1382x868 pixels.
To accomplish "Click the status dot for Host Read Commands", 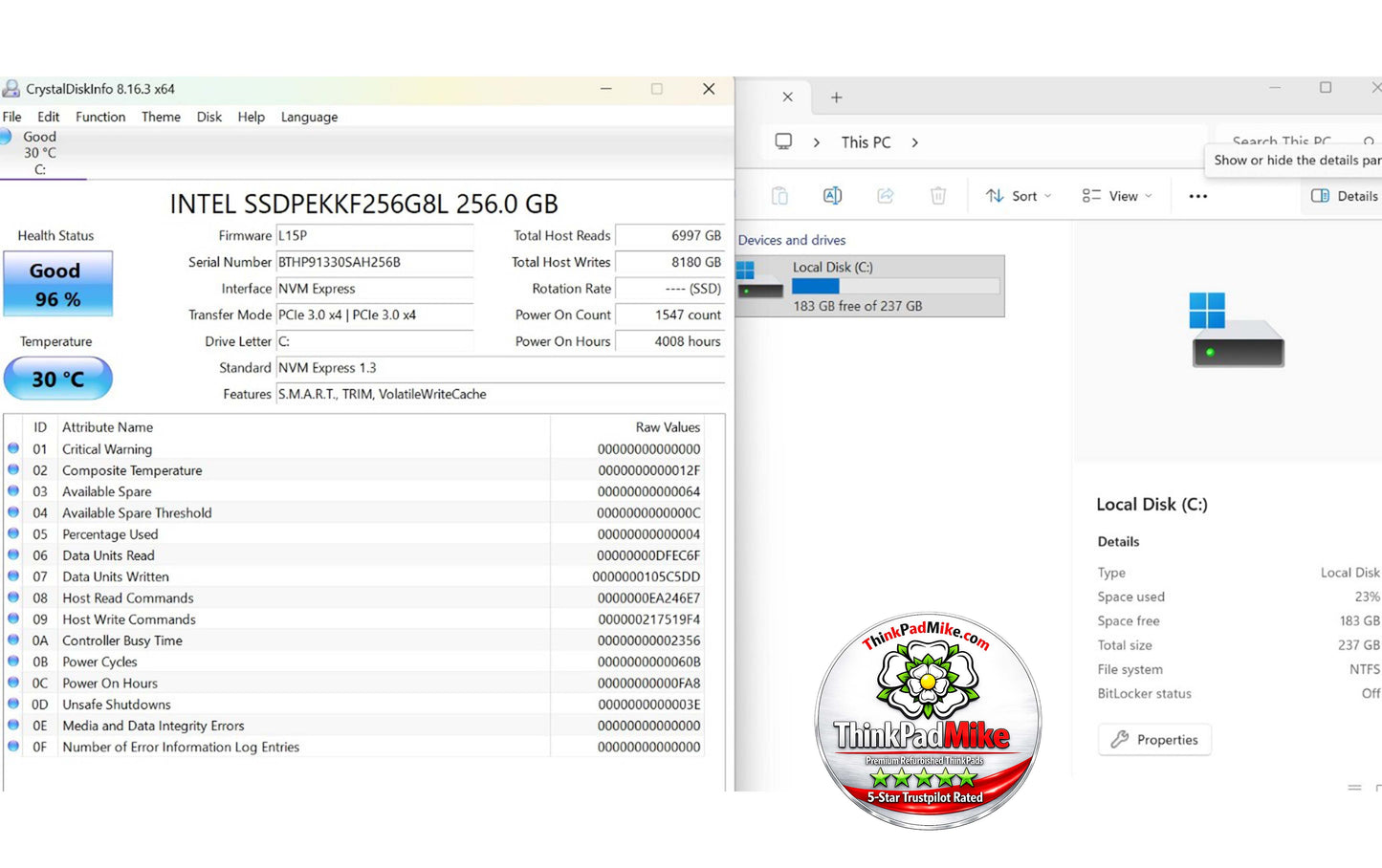I will point(13,597).
